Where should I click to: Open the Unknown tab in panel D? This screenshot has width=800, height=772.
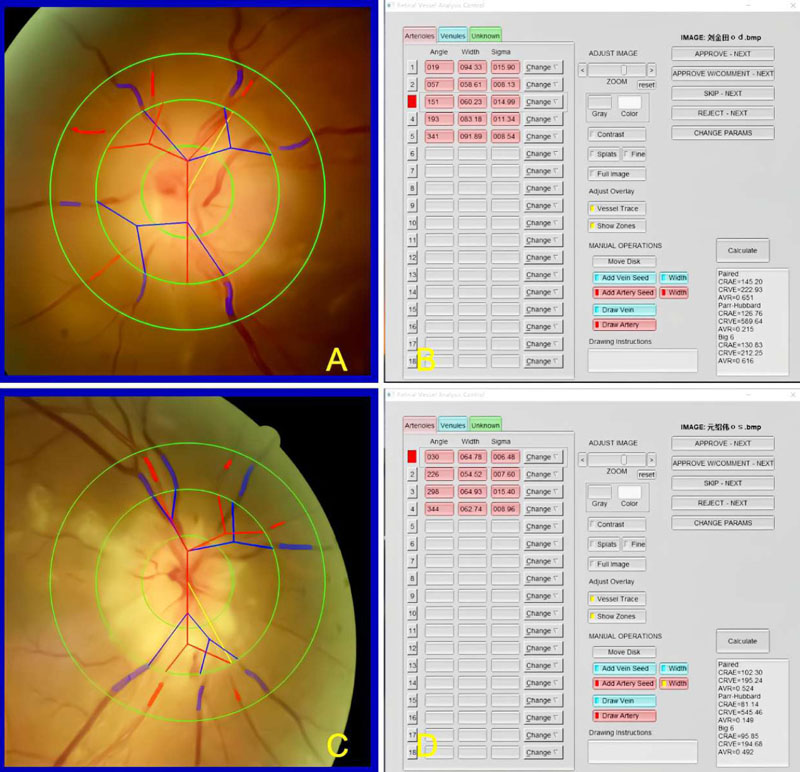pyautogui.click(x=485, y=425)
